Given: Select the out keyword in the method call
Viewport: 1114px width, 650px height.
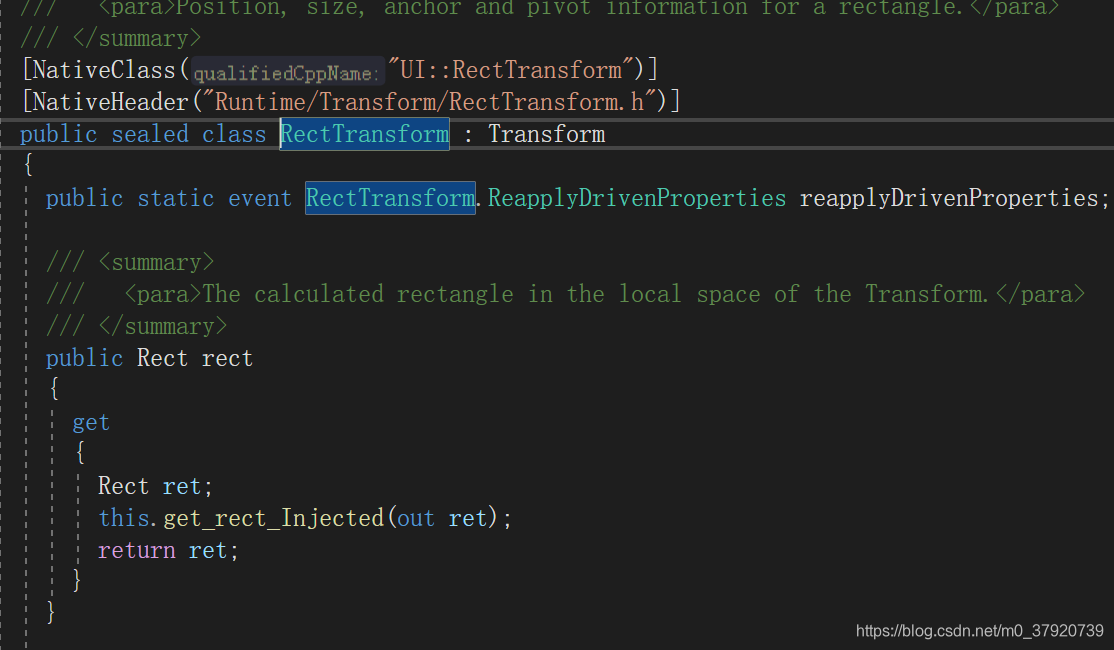Looking at the screenshot, I should (415, 517).
